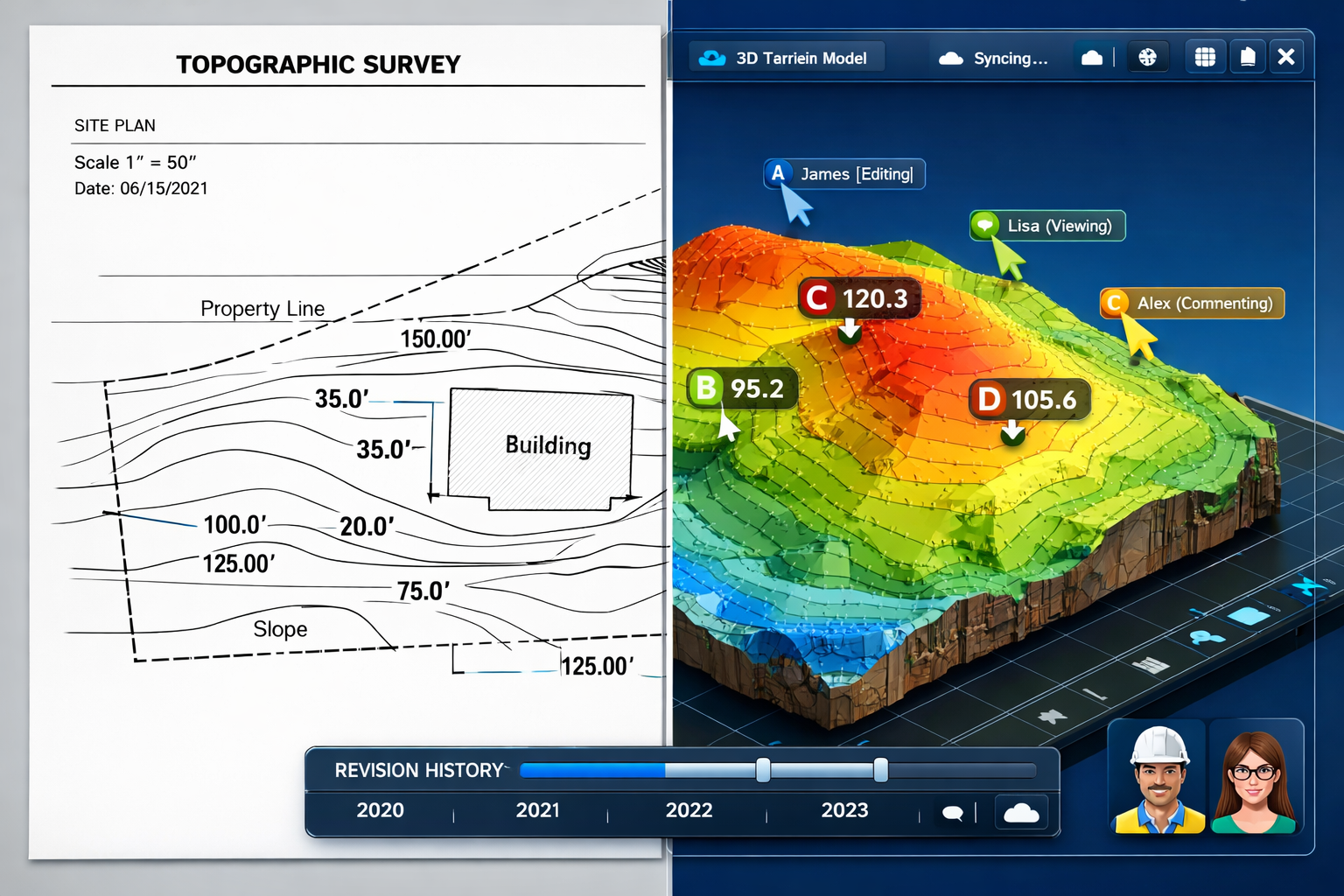
Task: Select the blue chat icon on side toolbar
Action: pyautogui.click(x=1249, y=617)
